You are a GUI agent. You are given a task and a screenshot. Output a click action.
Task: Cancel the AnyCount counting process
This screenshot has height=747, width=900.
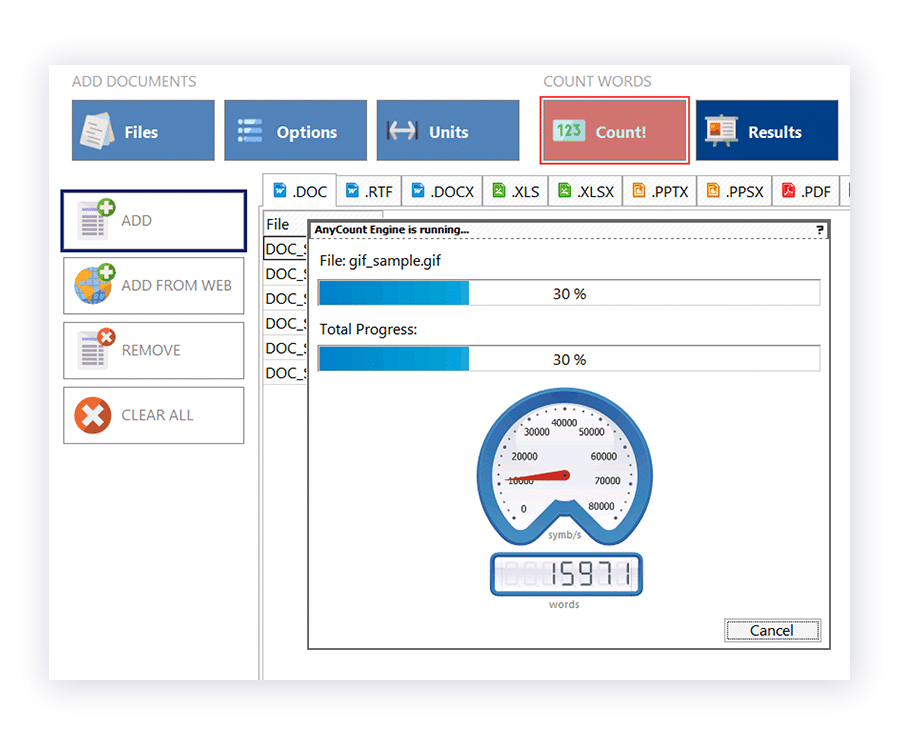tap(772, 630)
